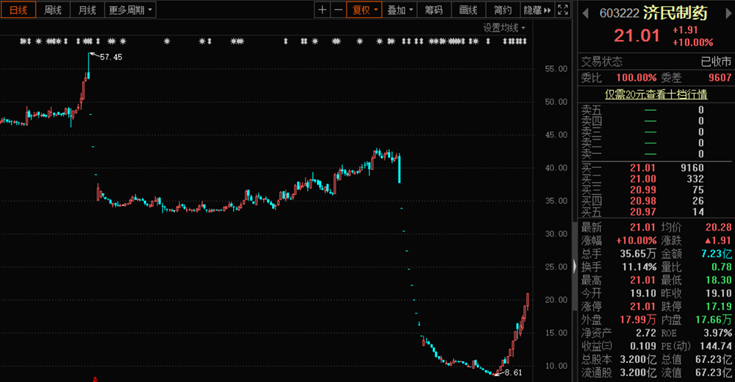The image size is (735, 382).
Task: Toggle the 画线 drawing tools
Action: click(468, 10)
